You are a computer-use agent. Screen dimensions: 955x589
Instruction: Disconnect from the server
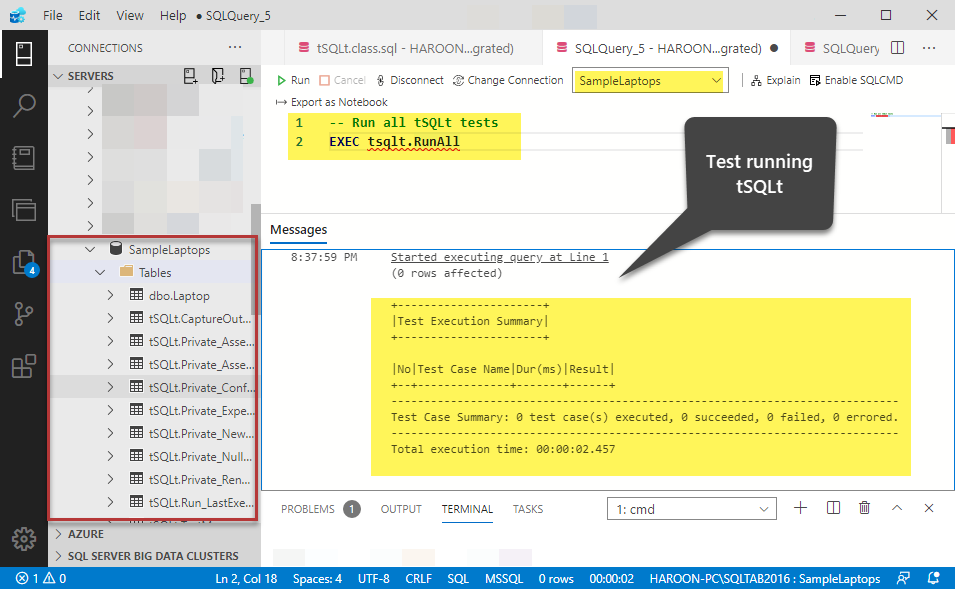pyautogui.click(x=410, y=80)
